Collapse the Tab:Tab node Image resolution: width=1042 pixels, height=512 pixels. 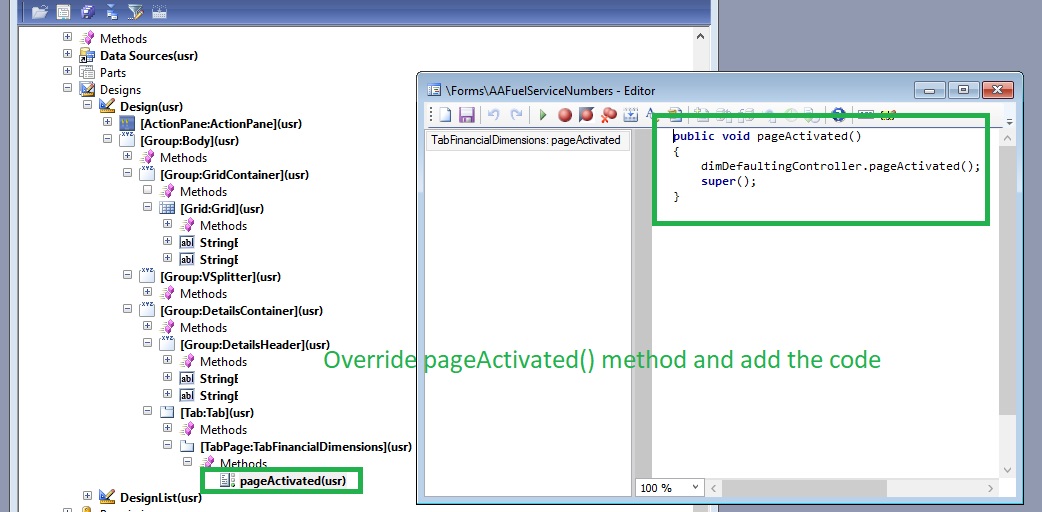point(147,412)
